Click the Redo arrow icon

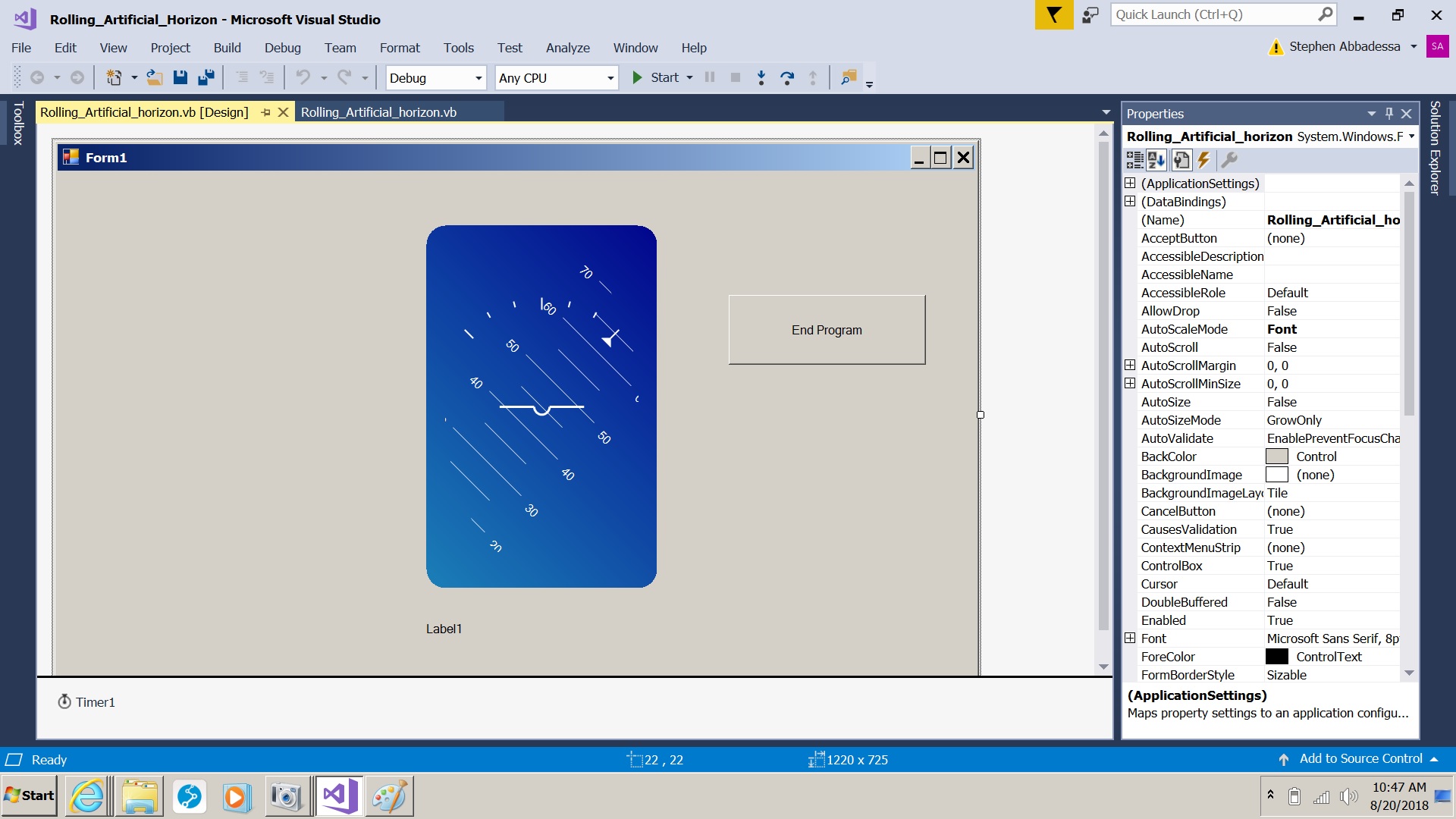(x=345, y=77)
